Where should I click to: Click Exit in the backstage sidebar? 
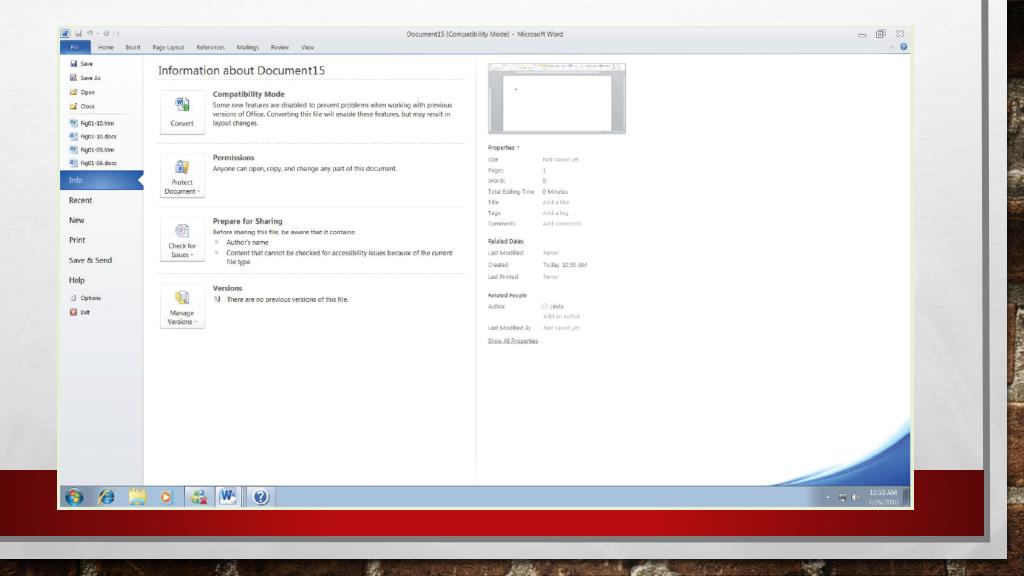80,312
